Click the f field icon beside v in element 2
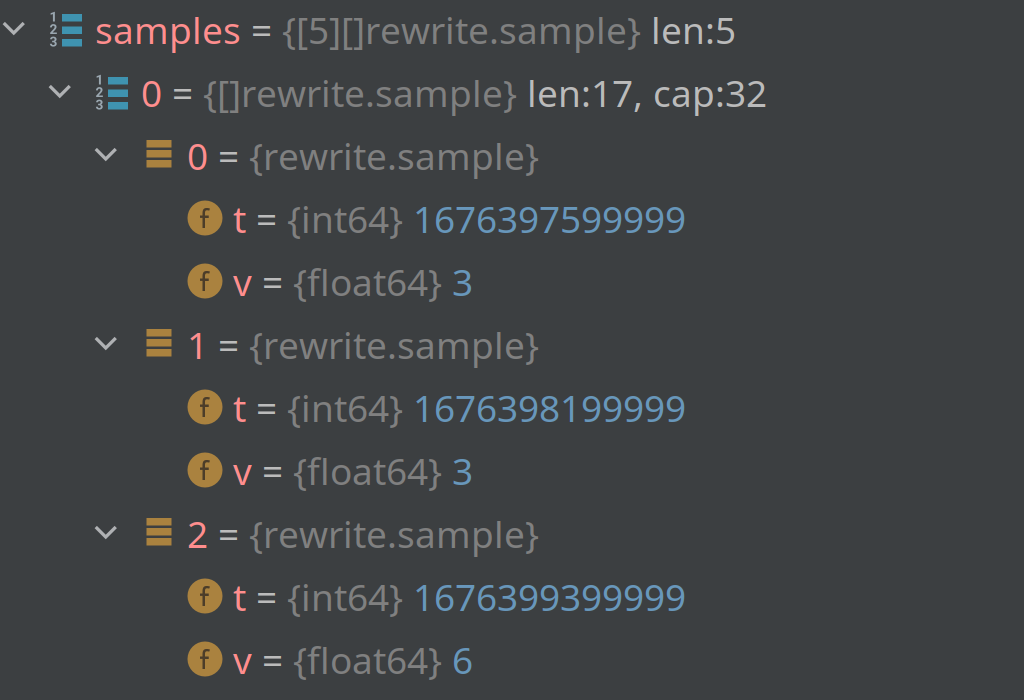Viewport: 1024px width, 700px height. click(205, 660)
